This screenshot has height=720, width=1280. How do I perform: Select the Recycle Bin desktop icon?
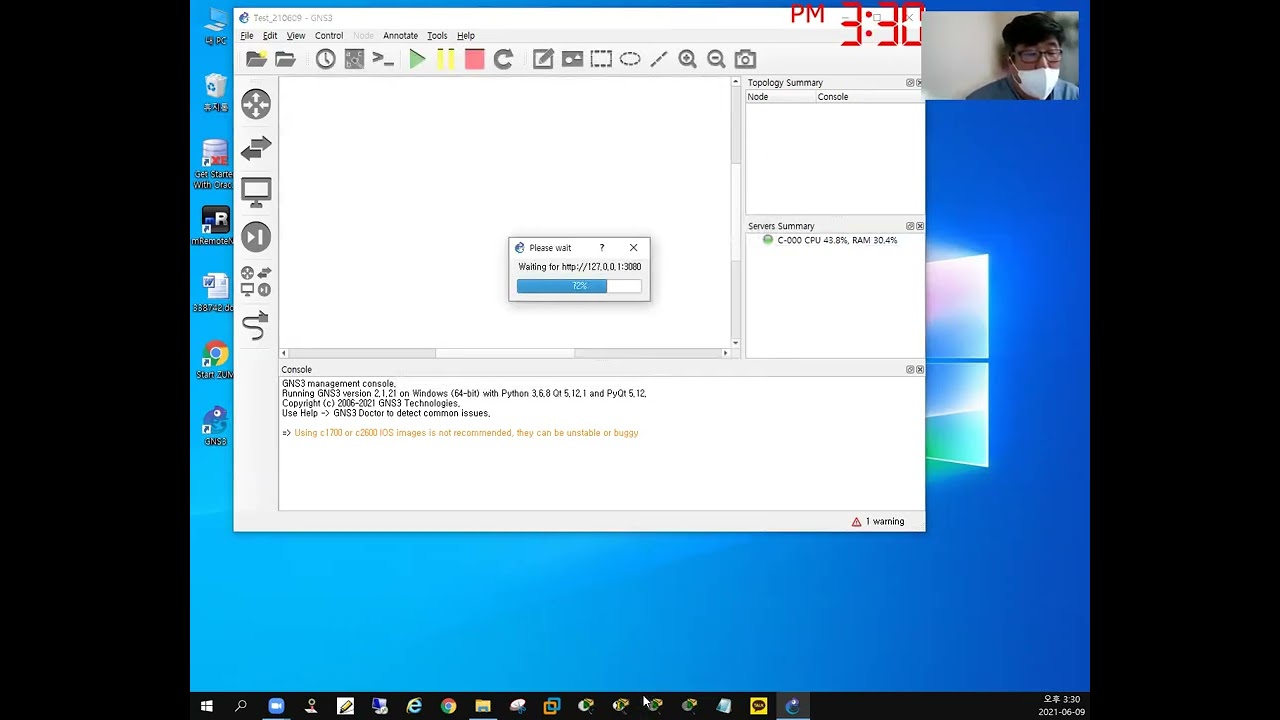215,93
